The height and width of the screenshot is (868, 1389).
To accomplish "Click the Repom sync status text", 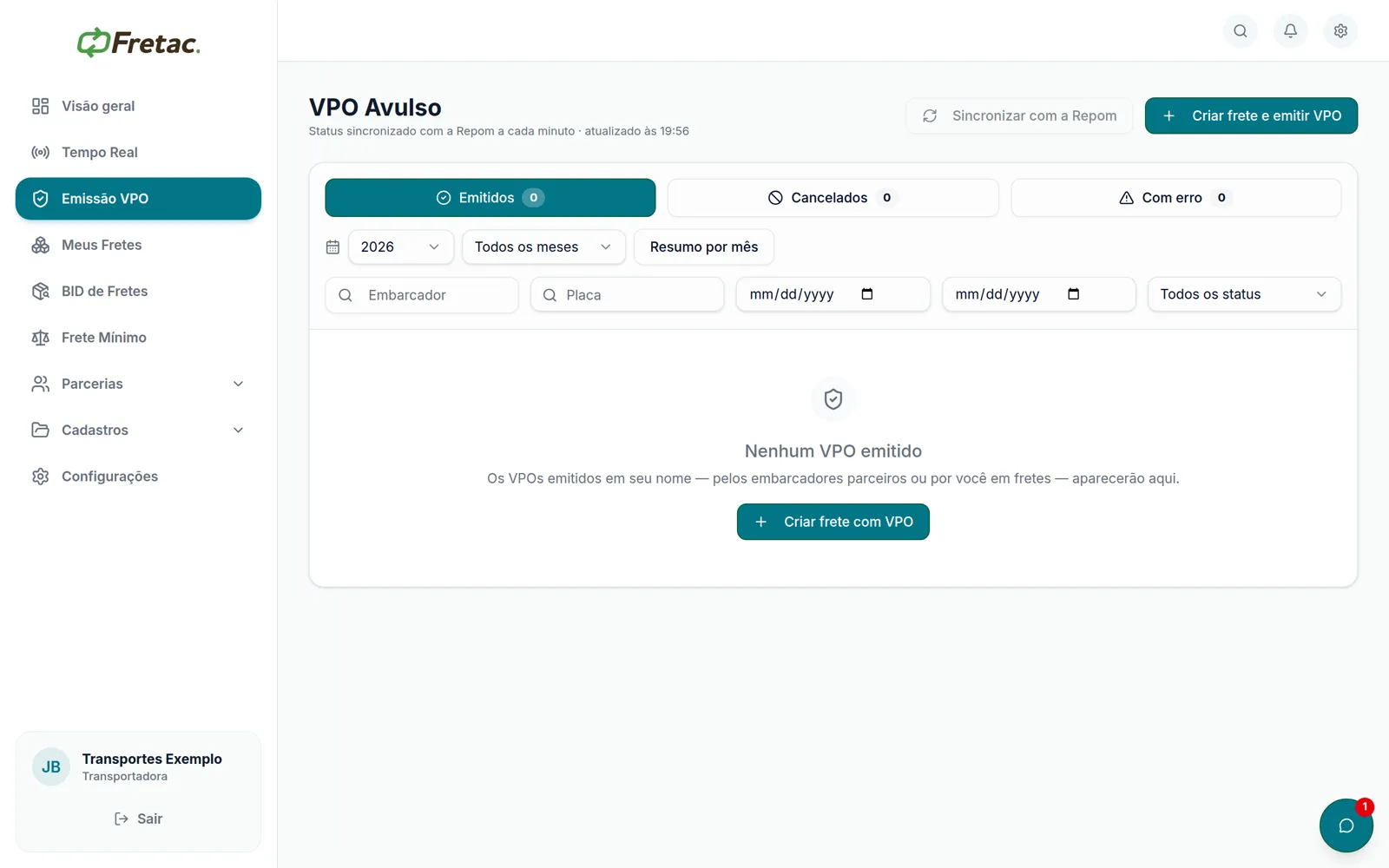I will (x=499, y=131).
